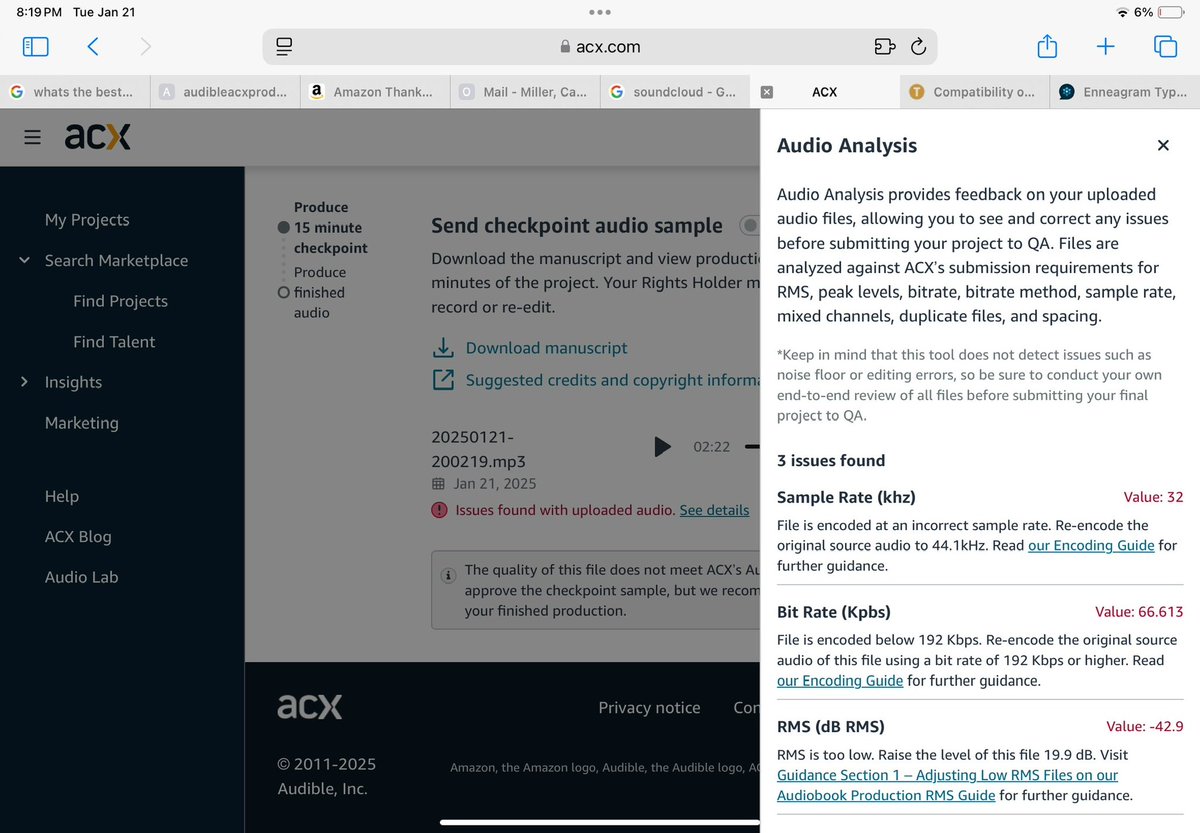Switch to the Mail - Miller tab
This screenshot has height=833, width=1200.
525,91
